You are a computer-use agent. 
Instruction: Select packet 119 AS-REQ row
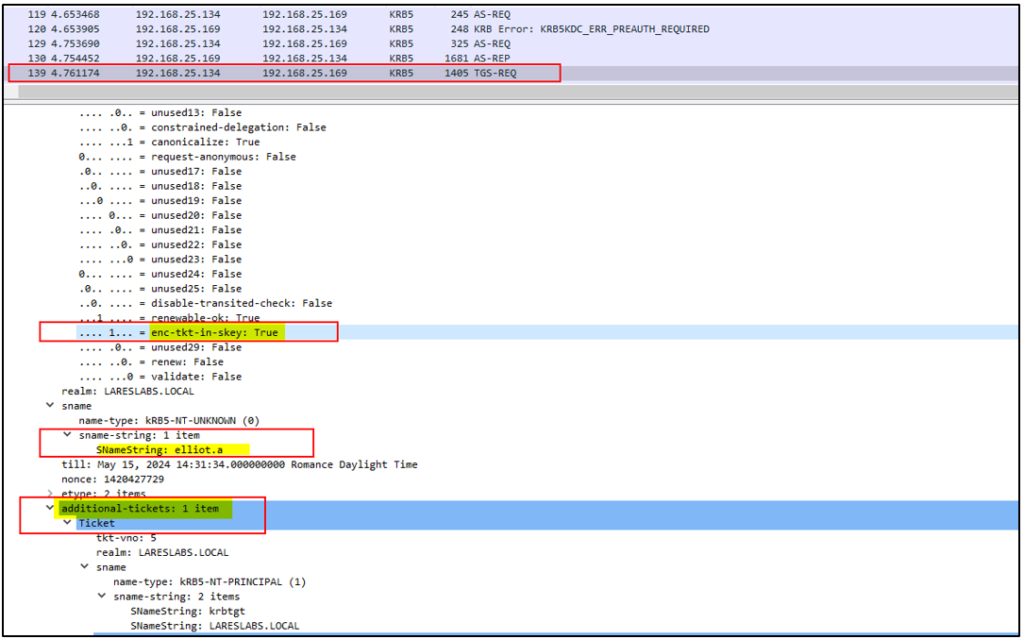pos(511,14)
